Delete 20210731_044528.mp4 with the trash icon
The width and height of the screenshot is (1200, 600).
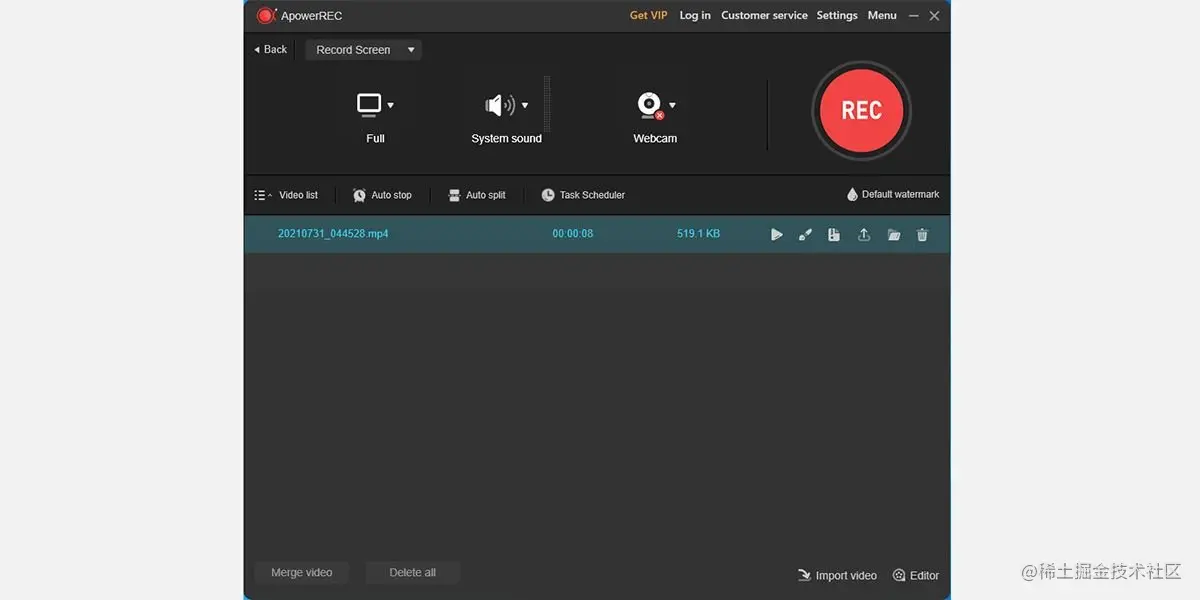(x=923, y=235)
